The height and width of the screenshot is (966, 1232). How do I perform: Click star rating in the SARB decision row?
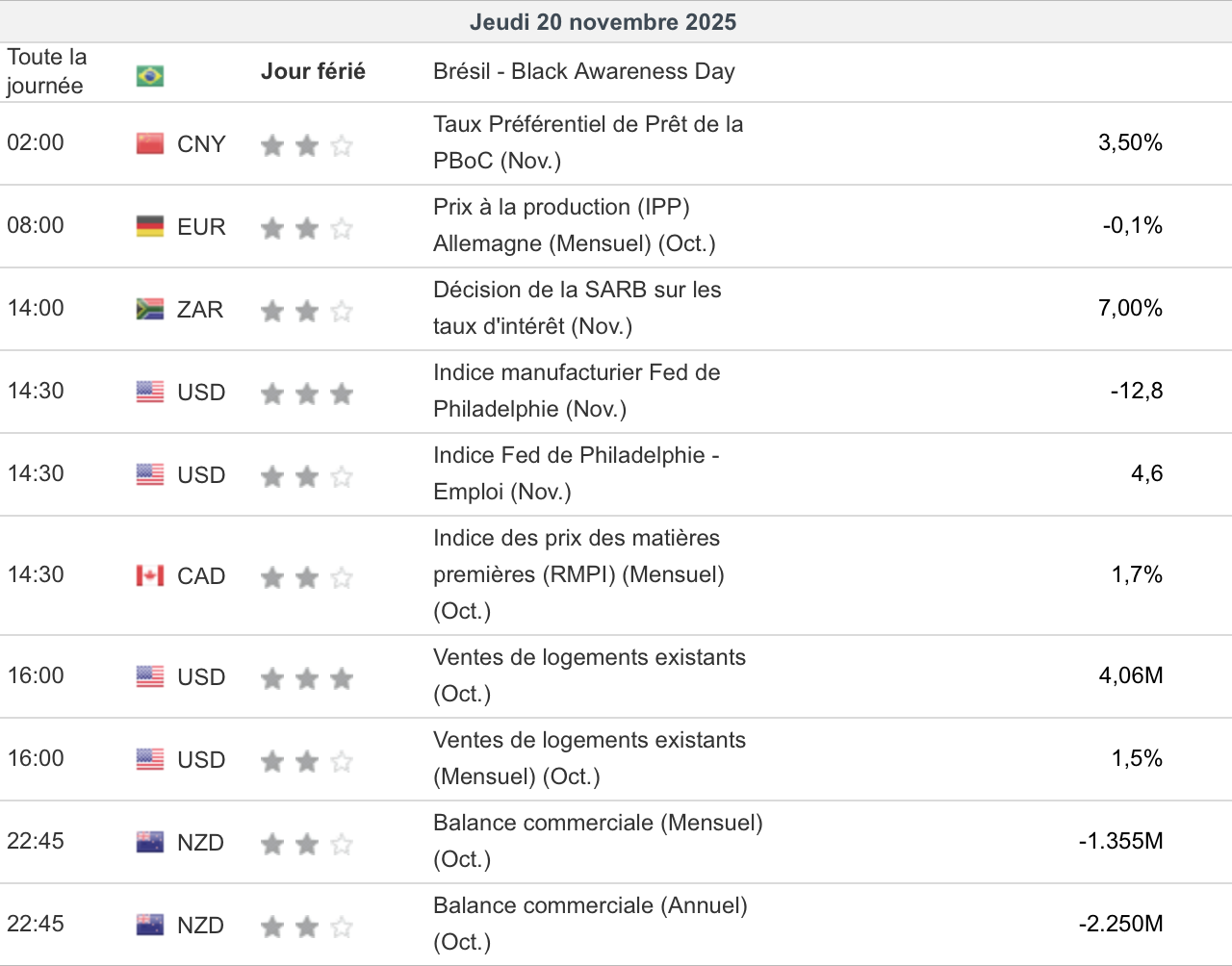pyautogui.click(x=306, y=311)
